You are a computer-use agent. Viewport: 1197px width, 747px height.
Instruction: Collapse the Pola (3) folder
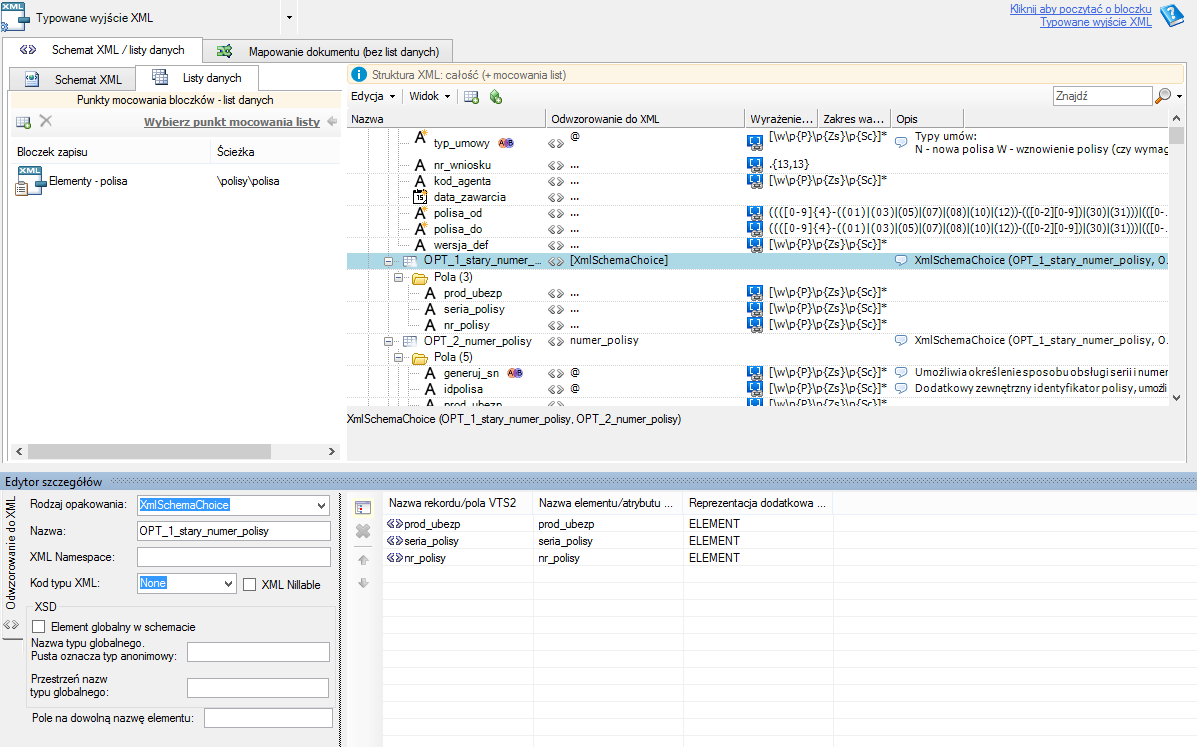pos(398,277)
